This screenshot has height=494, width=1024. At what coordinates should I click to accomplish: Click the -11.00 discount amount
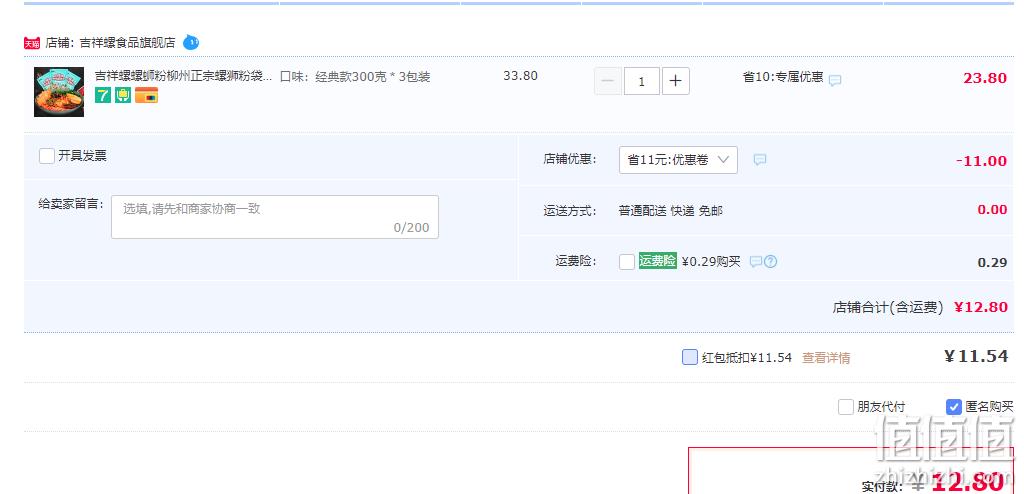click(982, 161)
